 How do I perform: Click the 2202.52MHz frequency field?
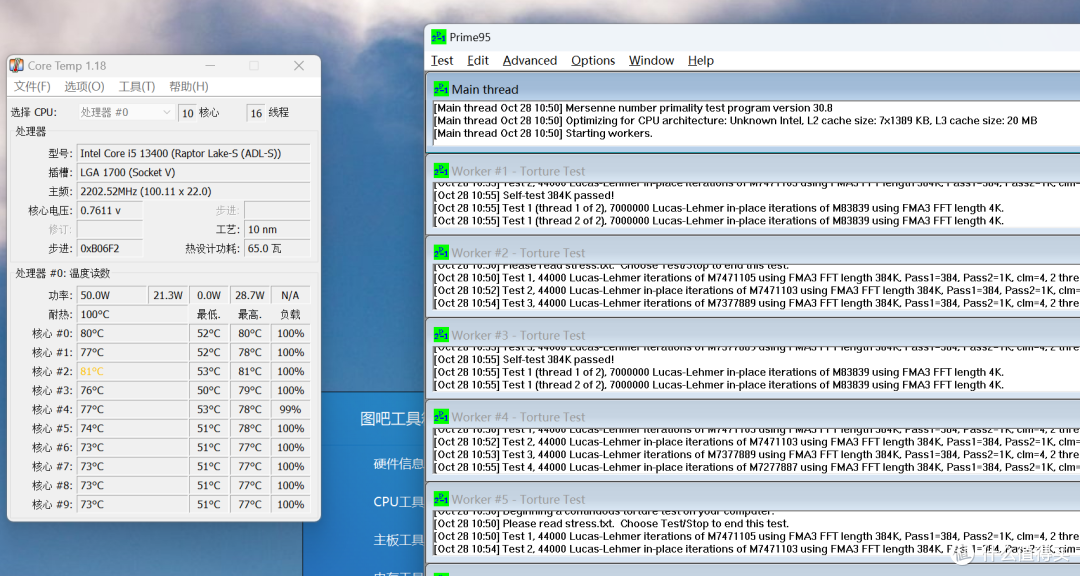coord(194,192)
